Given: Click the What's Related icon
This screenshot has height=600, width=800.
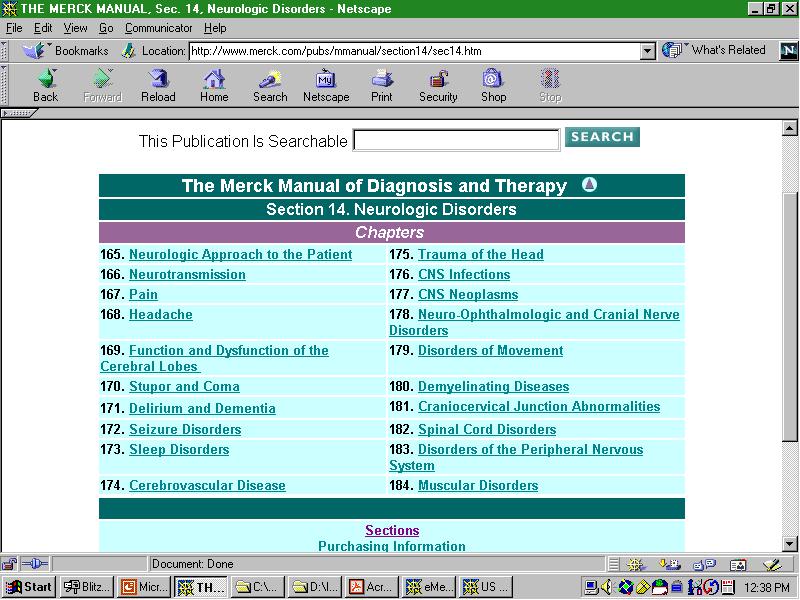Looking at the screenshot, I should coord(672,50).
